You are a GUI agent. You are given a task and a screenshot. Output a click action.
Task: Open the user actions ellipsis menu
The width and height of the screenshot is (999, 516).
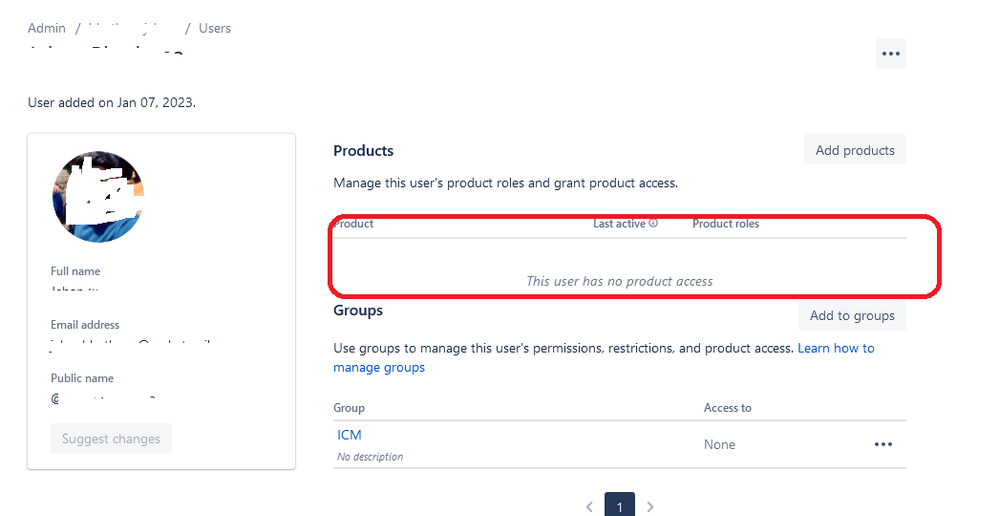click(890, 54)
